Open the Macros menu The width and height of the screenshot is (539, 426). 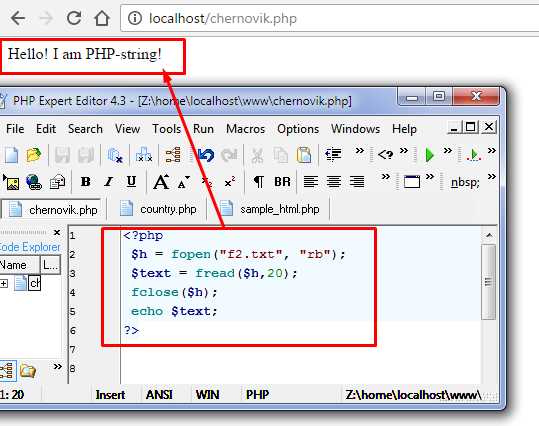pyautogui.click(x=245, y=129)
